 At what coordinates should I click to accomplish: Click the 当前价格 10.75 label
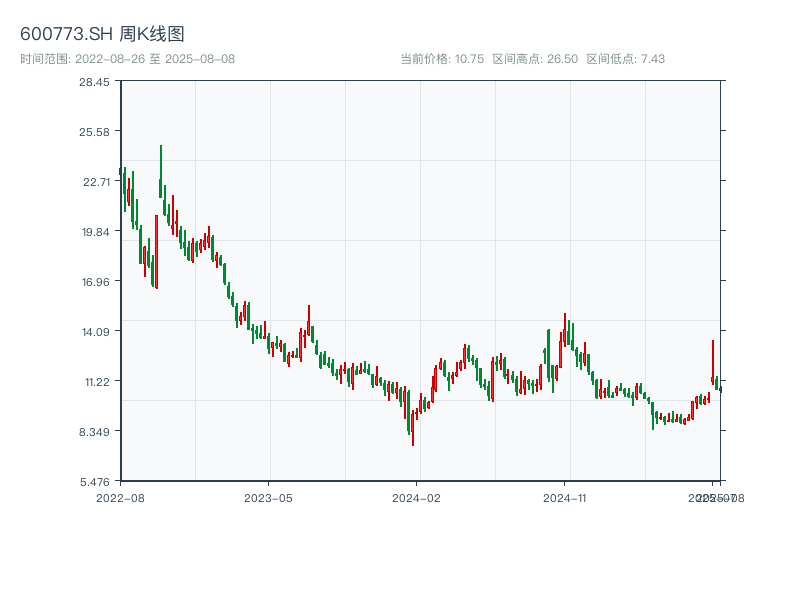(x=442, y=59)
